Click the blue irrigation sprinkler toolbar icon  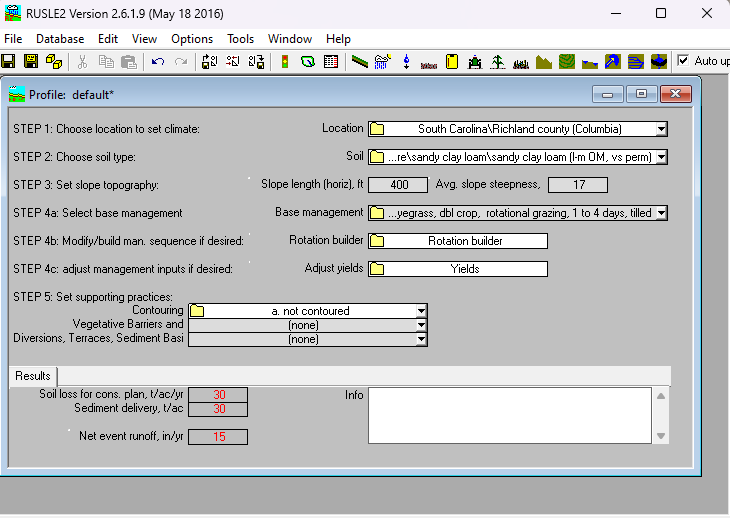[x=613, y=61]
